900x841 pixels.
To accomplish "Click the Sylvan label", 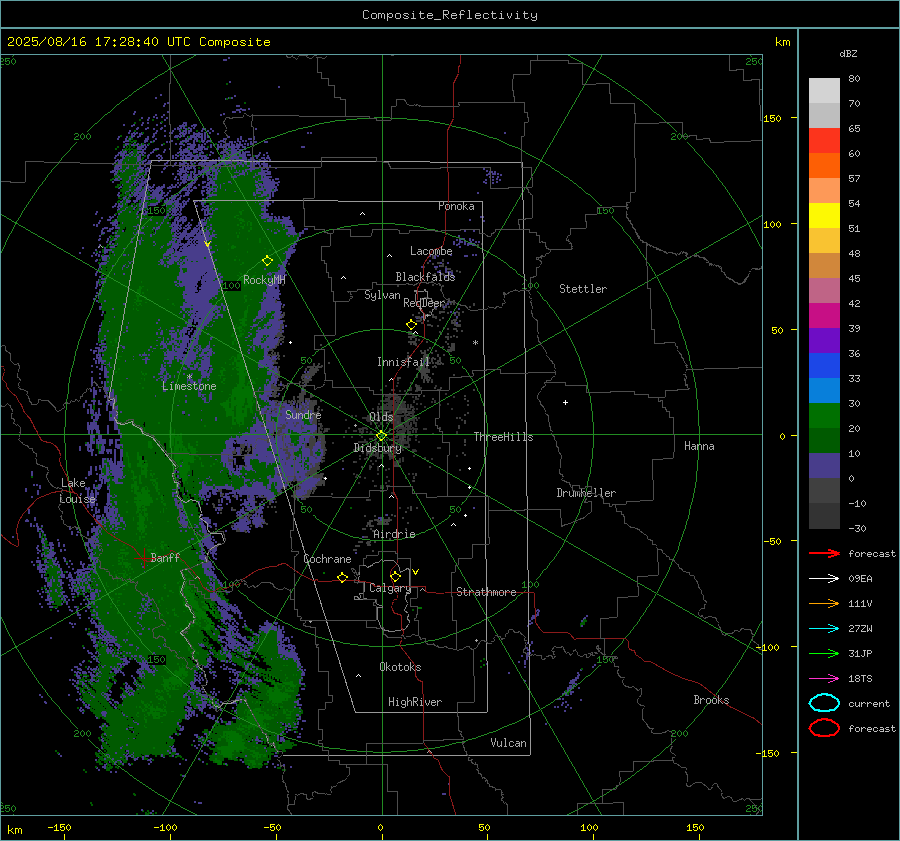I will 382,296.
